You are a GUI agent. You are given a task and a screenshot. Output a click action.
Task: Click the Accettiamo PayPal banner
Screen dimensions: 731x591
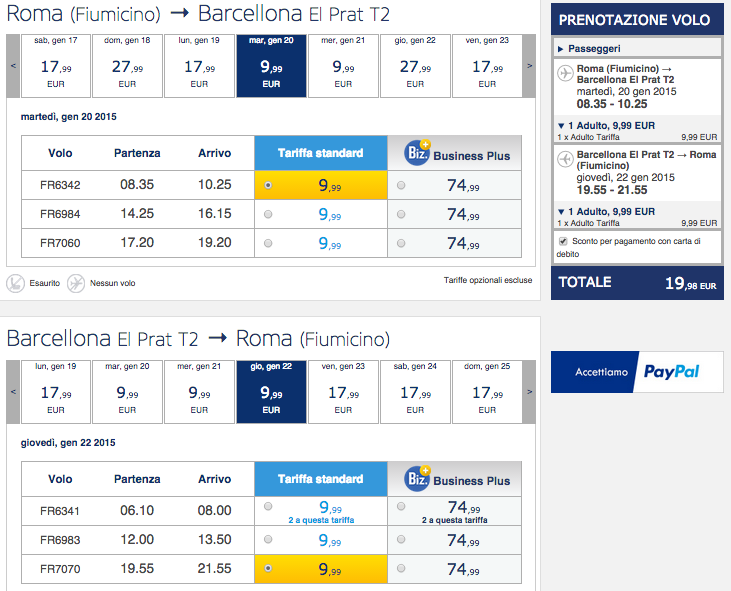point(637,372)
